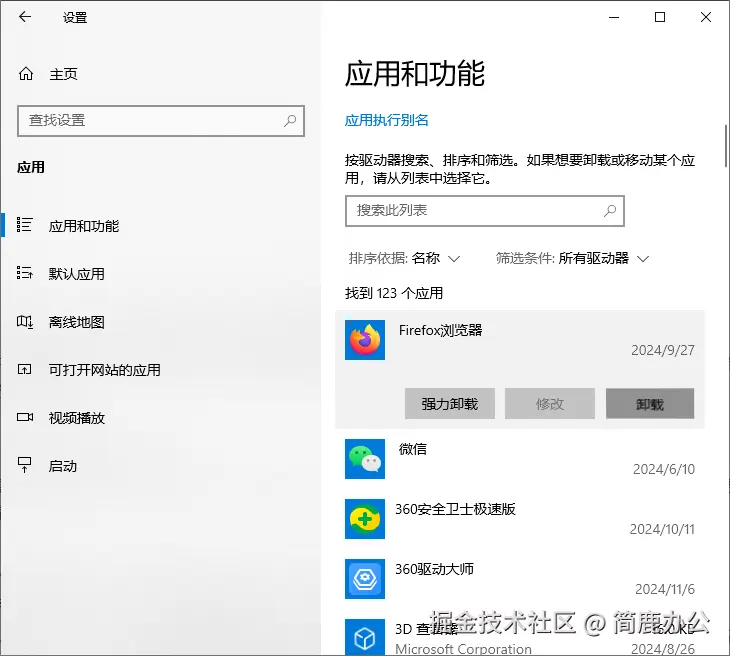
Task: Focus the 查找设置 search field
Action: [161, 121]
